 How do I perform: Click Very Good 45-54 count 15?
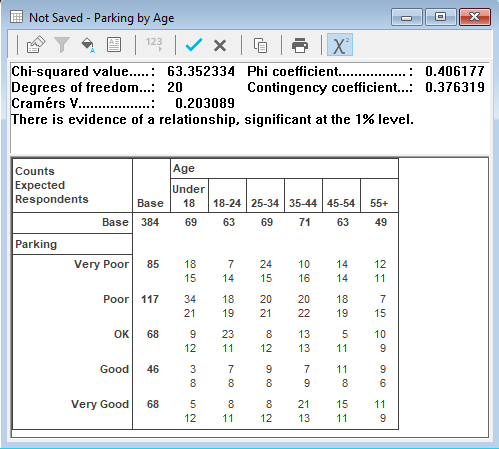pos(342,404)
